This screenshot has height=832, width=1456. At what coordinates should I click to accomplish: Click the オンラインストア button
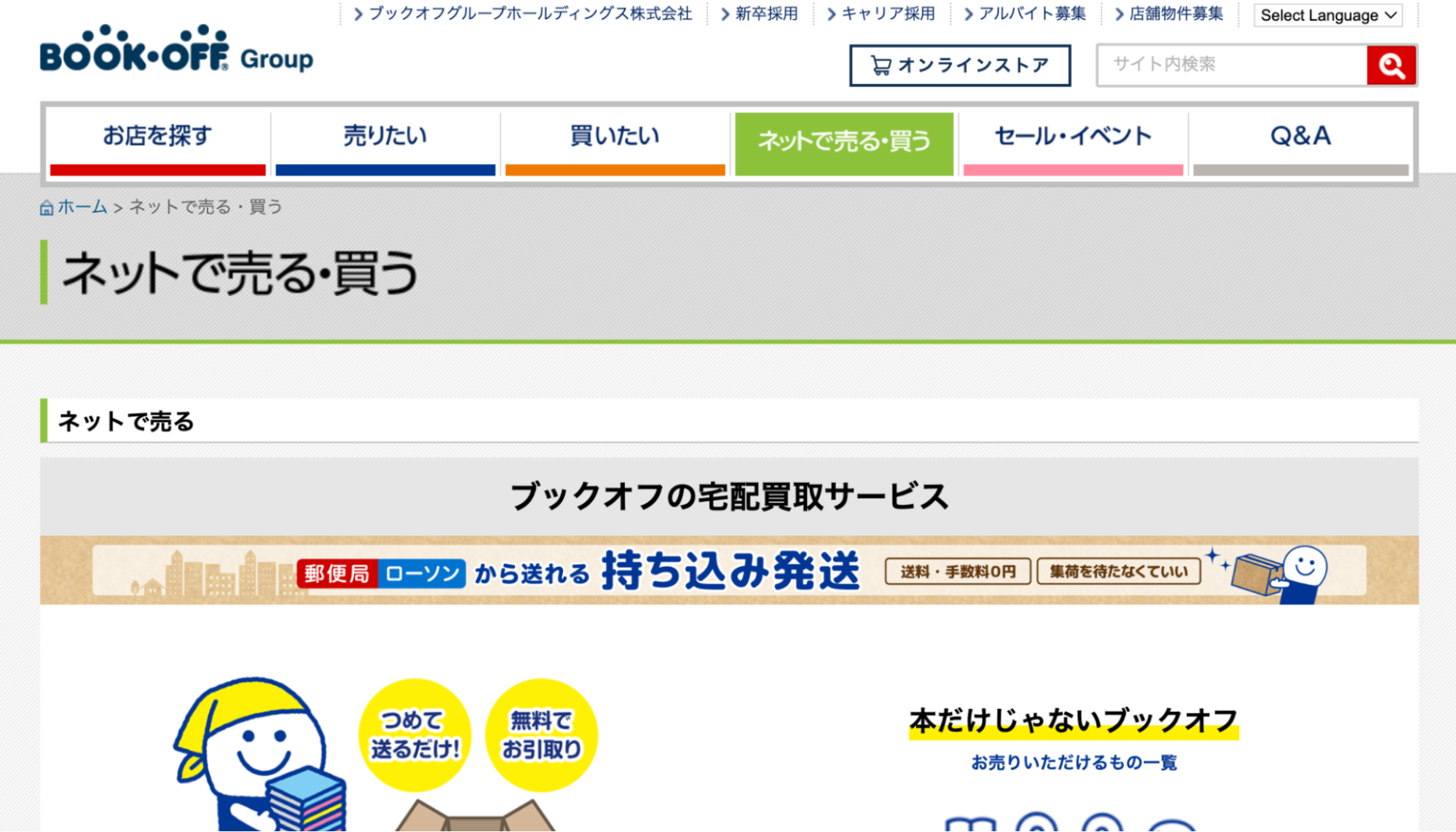point(960,66)
